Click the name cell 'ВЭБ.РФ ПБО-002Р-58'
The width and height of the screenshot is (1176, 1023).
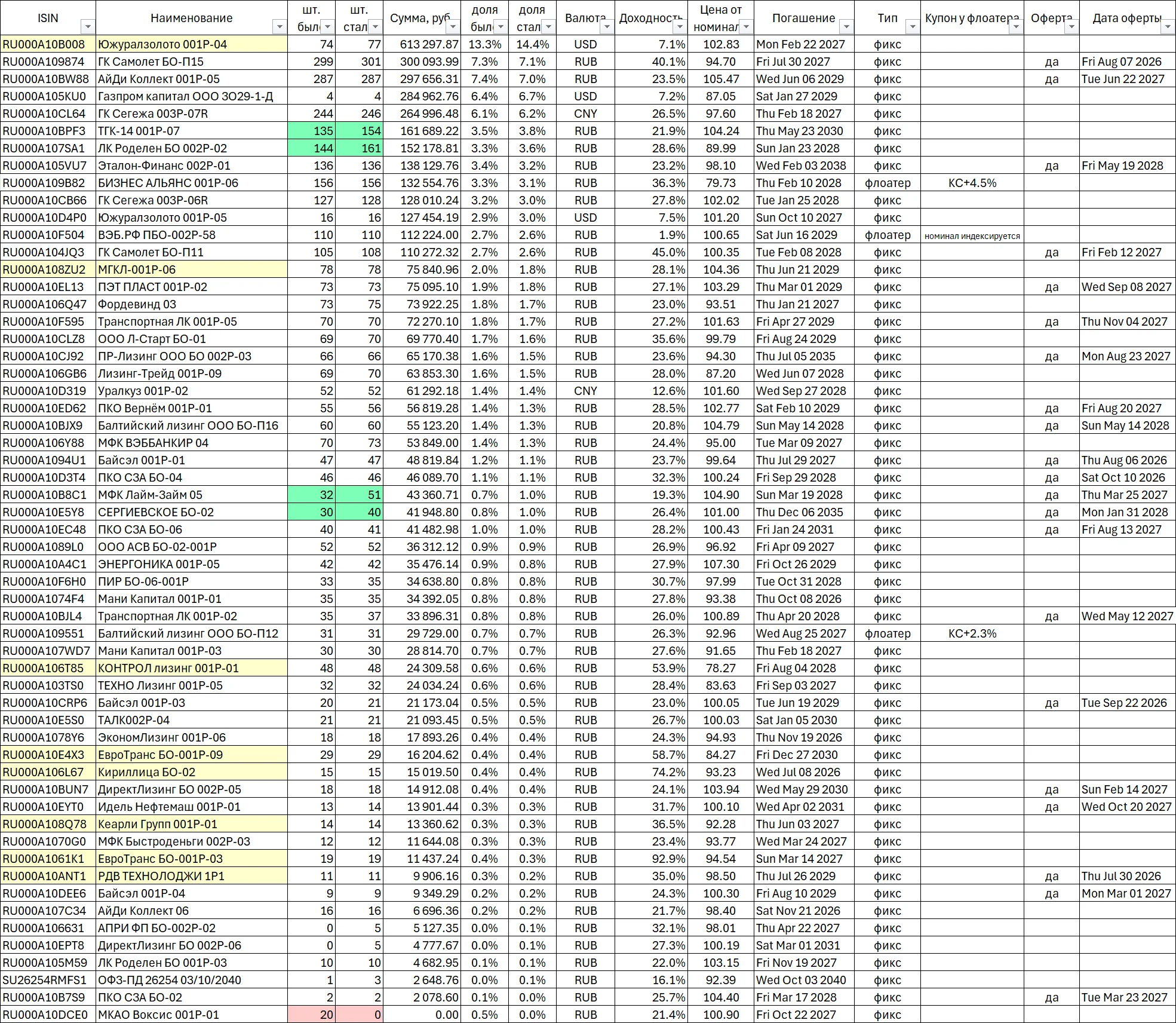point(192,235)
